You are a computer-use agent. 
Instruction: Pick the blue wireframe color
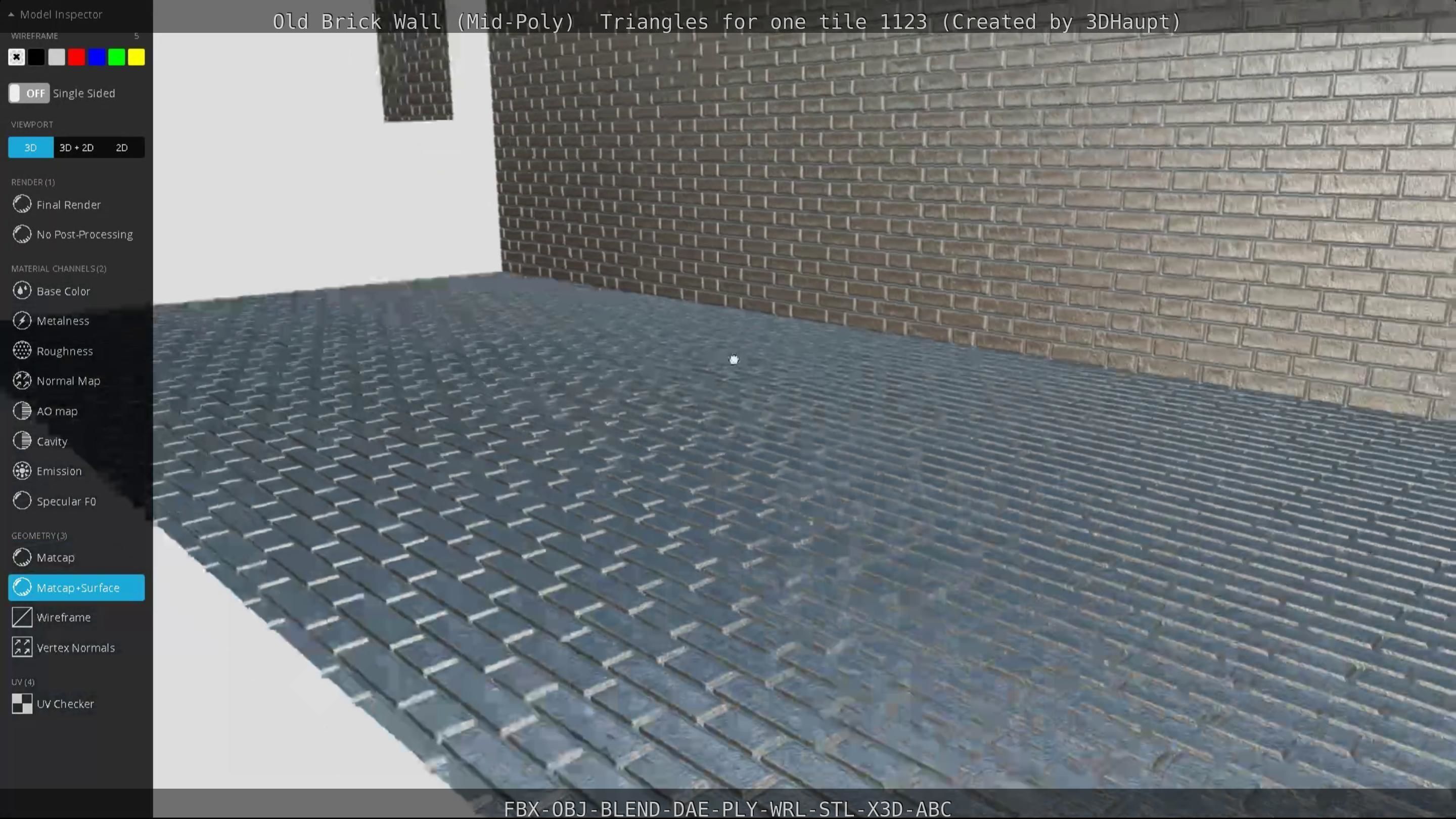pos(97,57)
